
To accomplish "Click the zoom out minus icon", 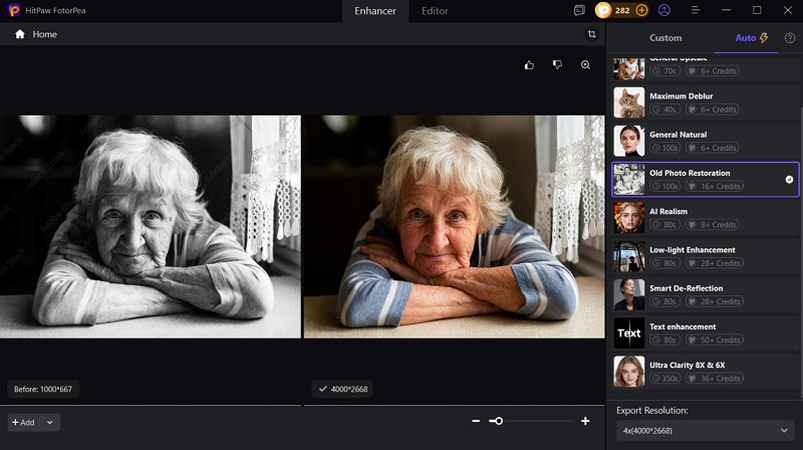I will pos(476,421).
